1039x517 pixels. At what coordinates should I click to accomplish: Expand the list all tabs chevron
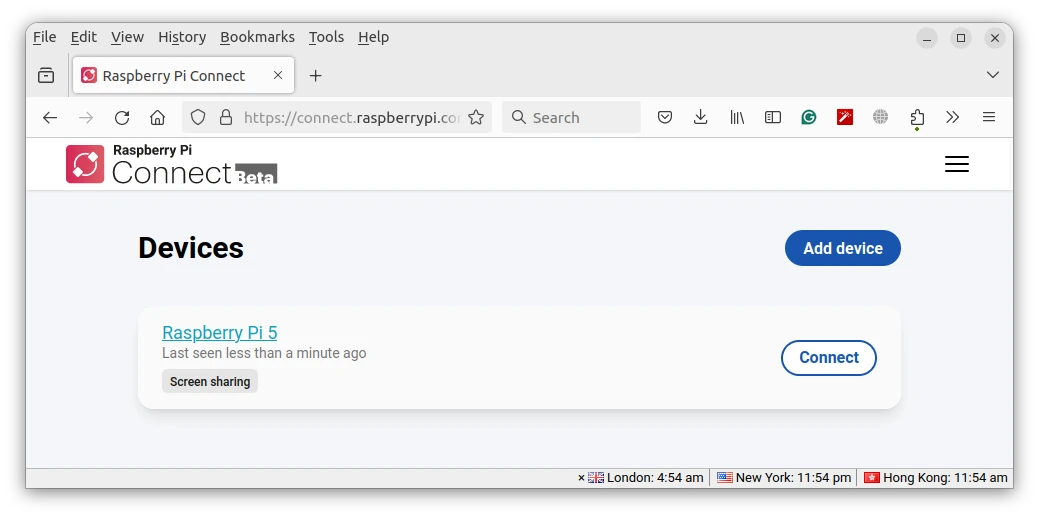[993, 75]
